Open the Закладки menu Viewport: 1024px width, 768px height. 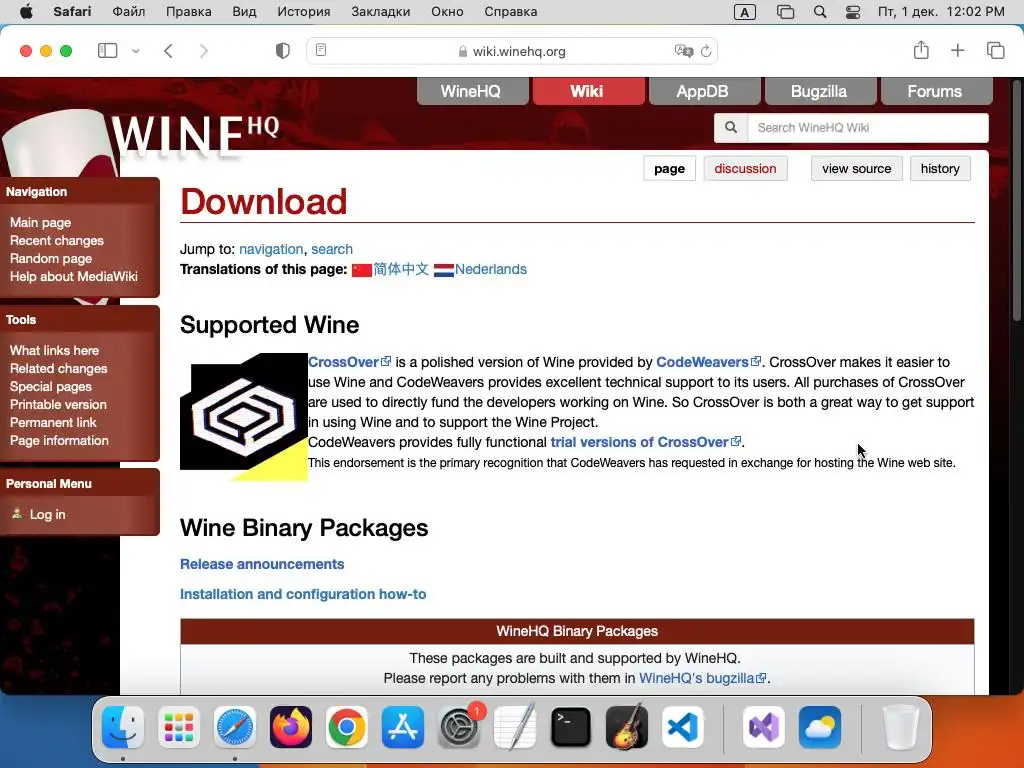point(381,12)
